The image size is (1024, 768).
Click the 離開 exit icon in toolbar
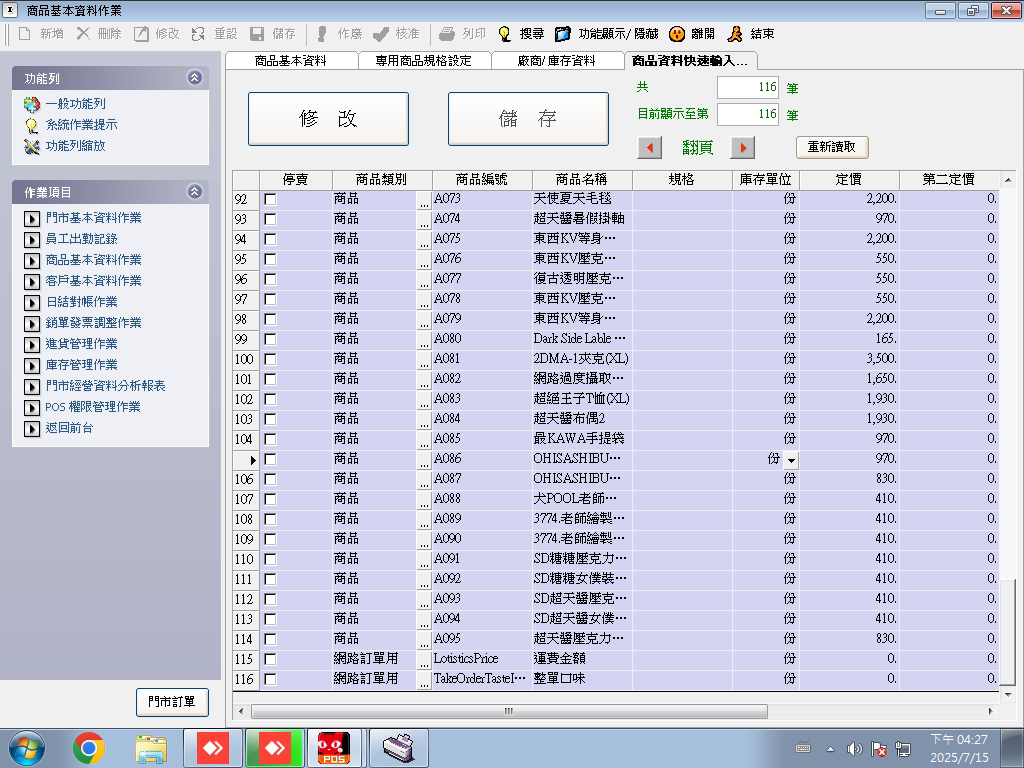(x=677, y=33)
